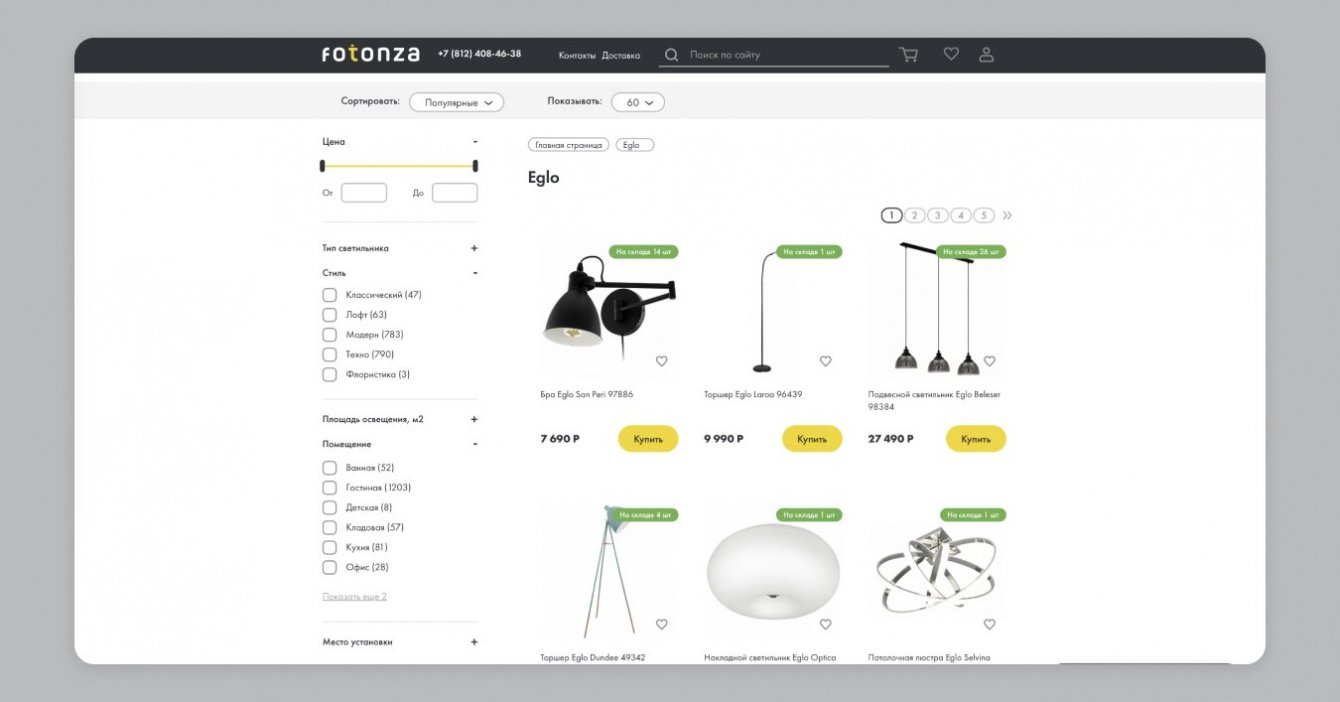Open the Eglo San Peri lamp image

[x=609, y=308]
